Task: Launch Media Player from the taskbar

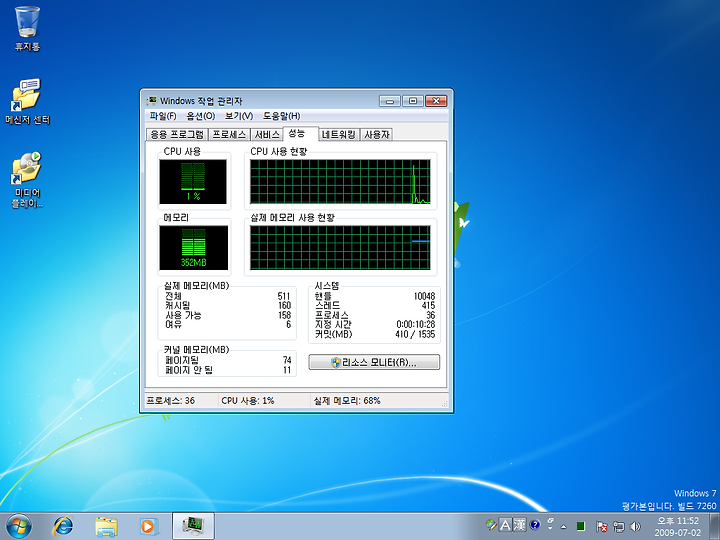Action: 149,526
